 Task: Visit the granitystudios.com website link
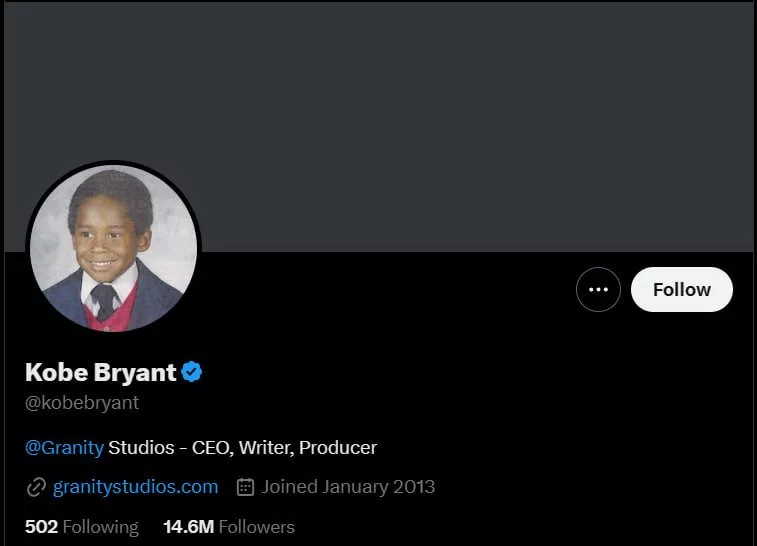135,487
